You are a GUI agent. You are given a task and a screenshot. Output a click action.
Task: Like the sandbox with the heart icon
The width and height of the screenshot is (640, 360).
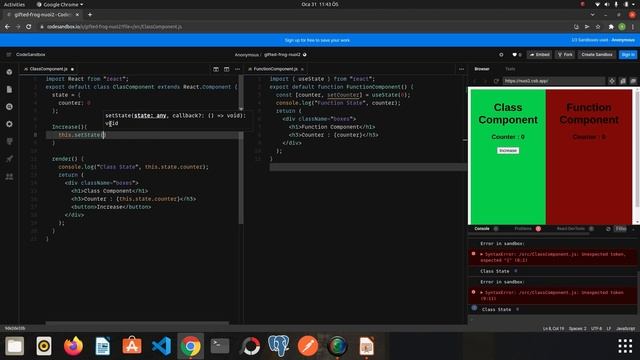point(515,55)
